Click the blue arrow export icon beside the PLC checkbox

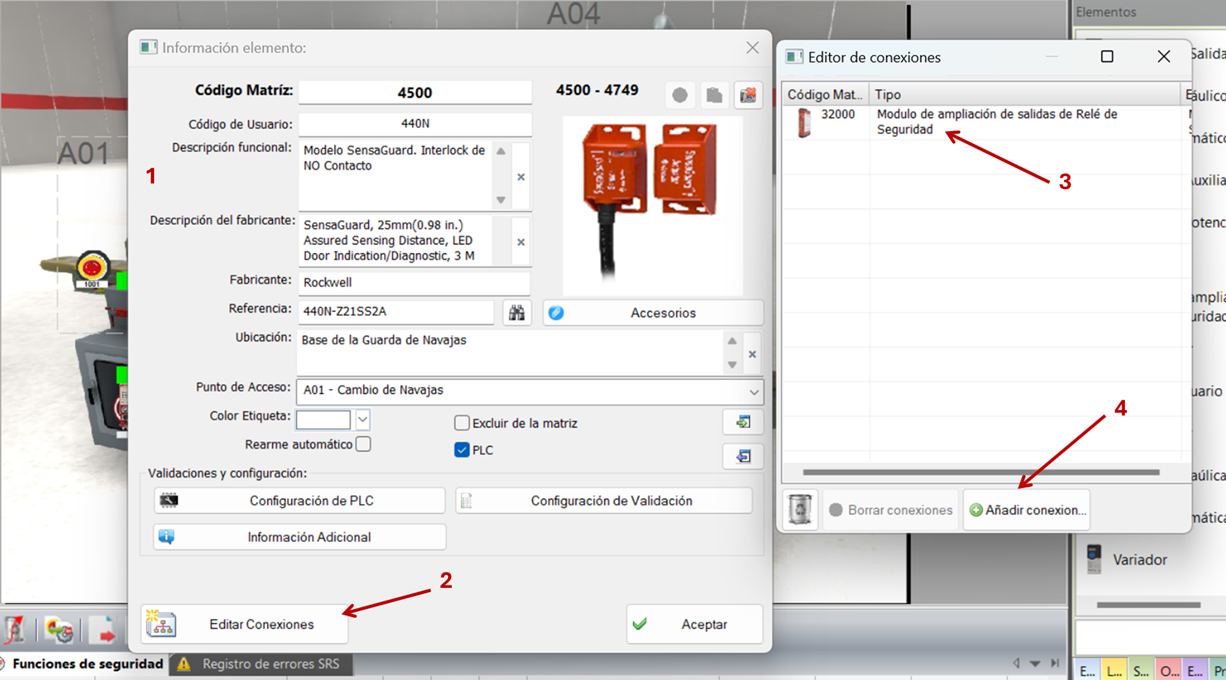coord(743,456)
